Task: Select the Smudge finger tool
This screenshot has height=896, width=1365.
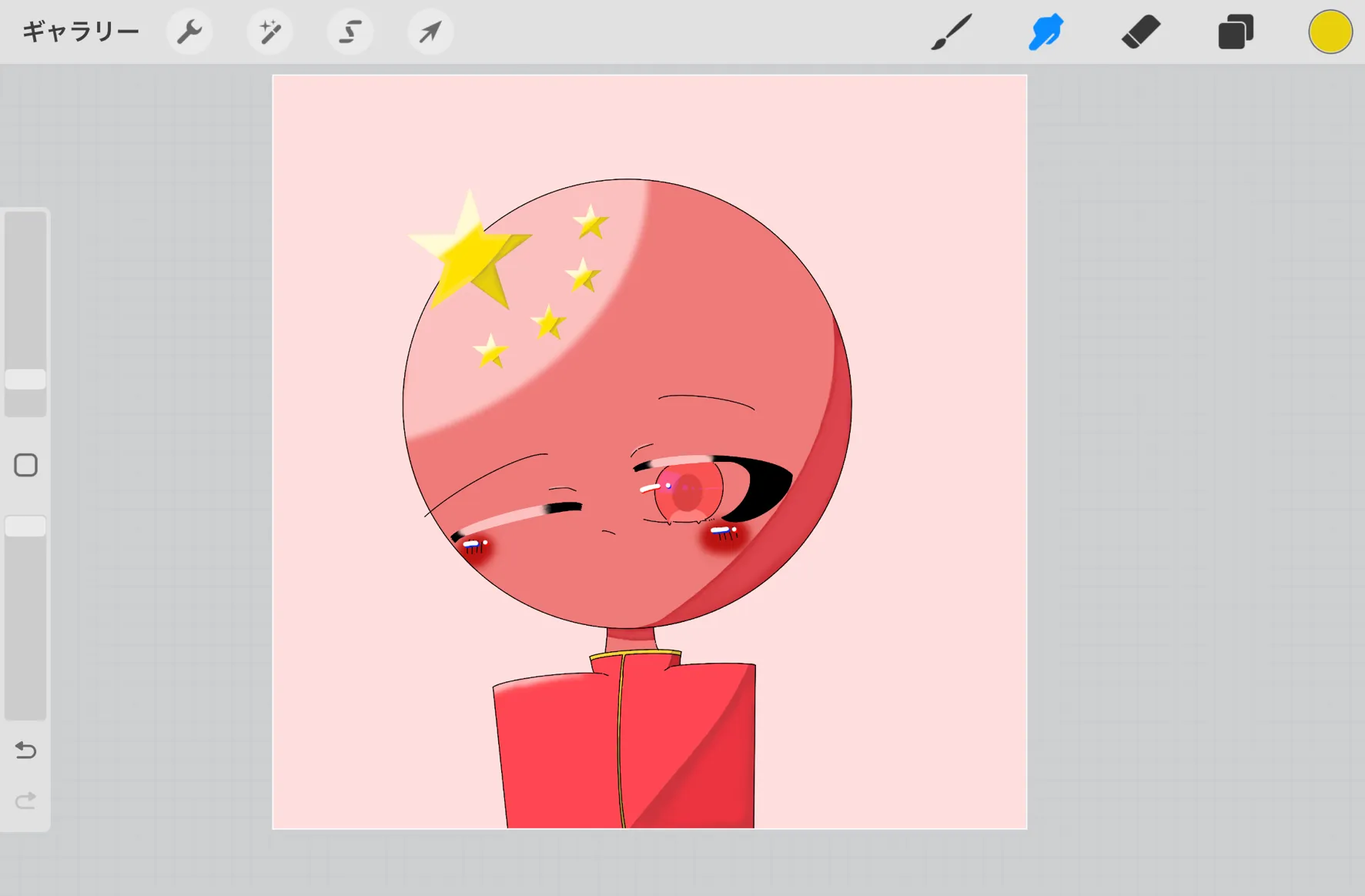Action: (x=1045, y=32)
